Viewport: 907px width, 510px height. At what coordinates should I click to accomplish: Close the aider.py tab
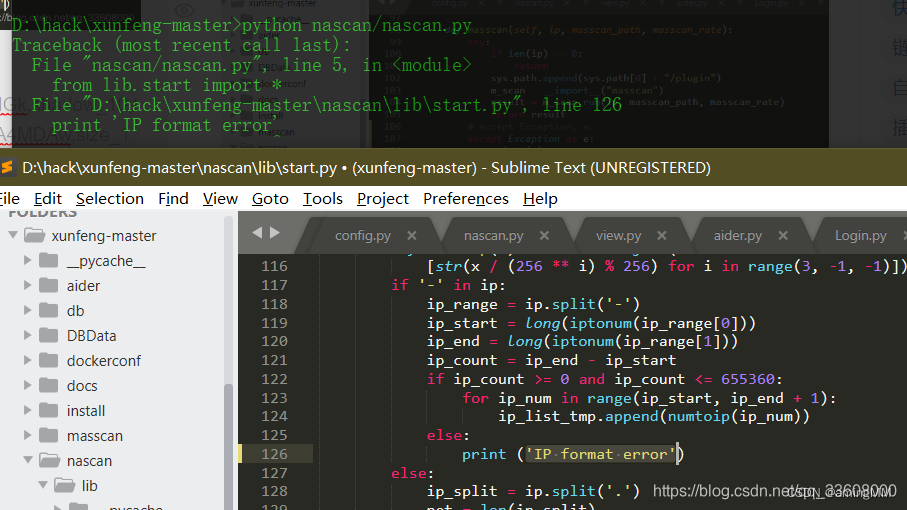(x=783, y=235)
